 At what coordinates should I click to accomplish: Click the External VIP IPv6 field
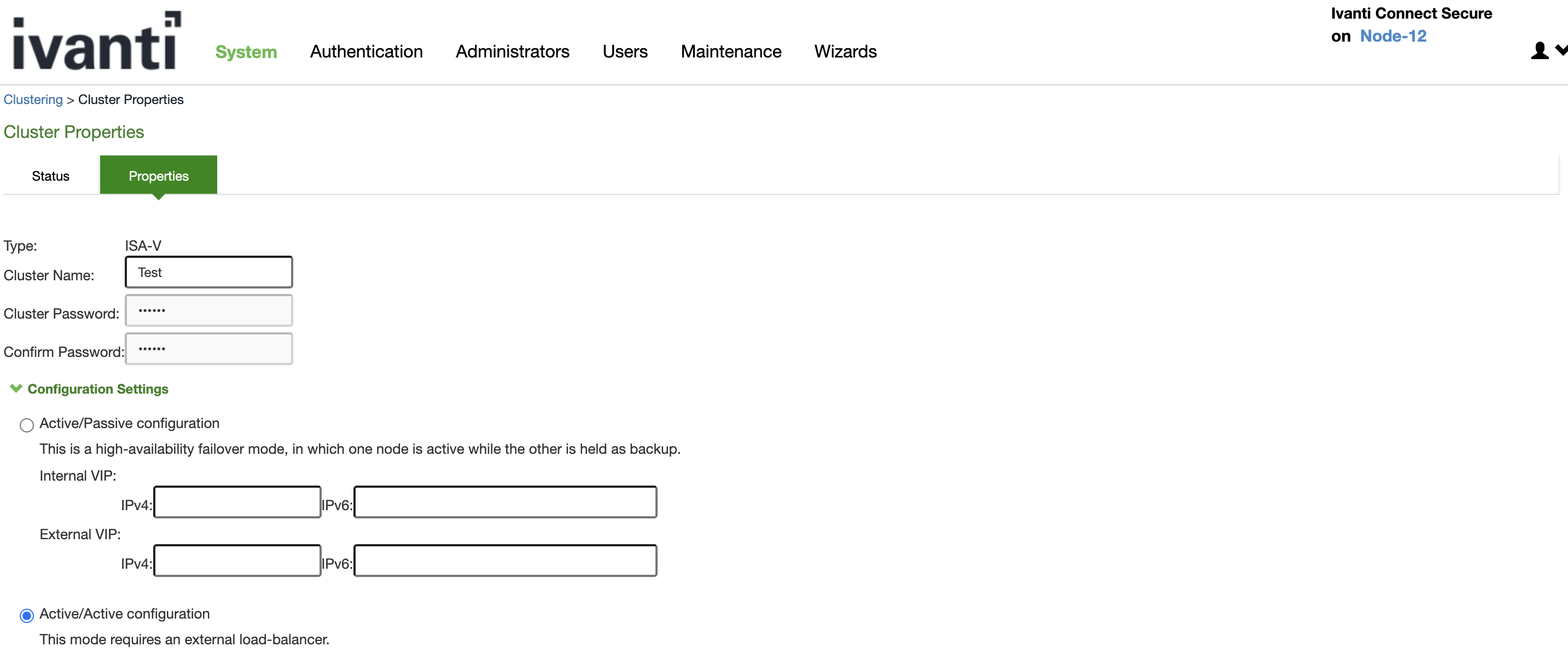tap(504, 561)
